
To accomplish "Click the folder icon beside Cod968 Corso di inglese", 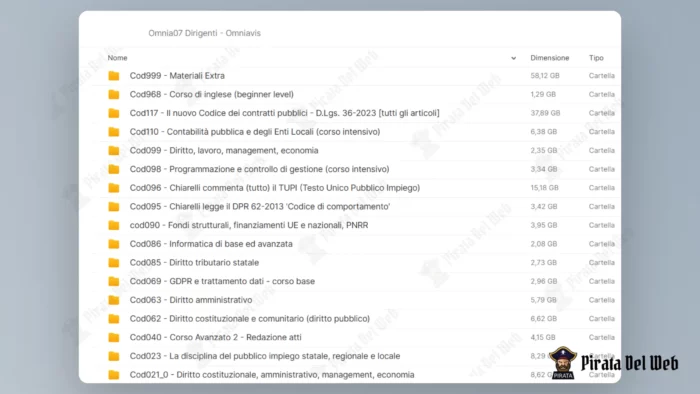I will pyautogui.click(x=114, y=95).
